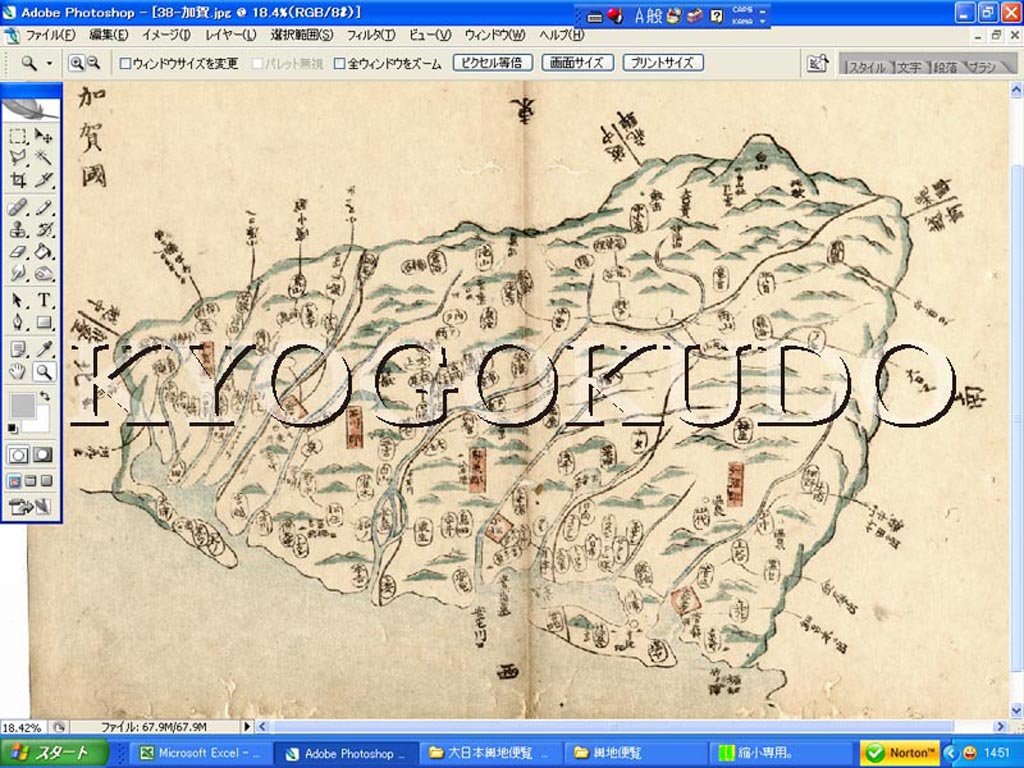Select the Magic Wand tool

43,157
